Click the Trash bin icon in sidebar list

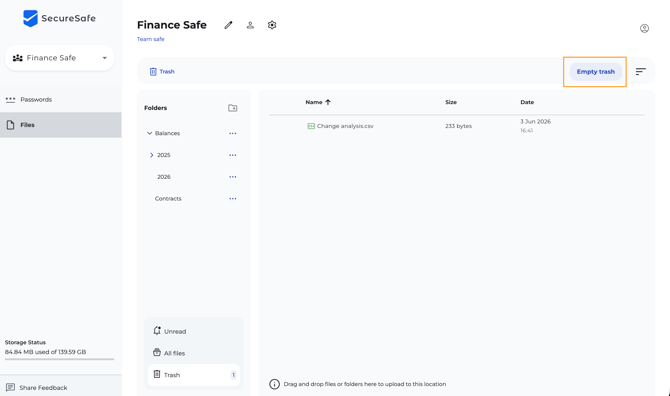tap(157, 374)
